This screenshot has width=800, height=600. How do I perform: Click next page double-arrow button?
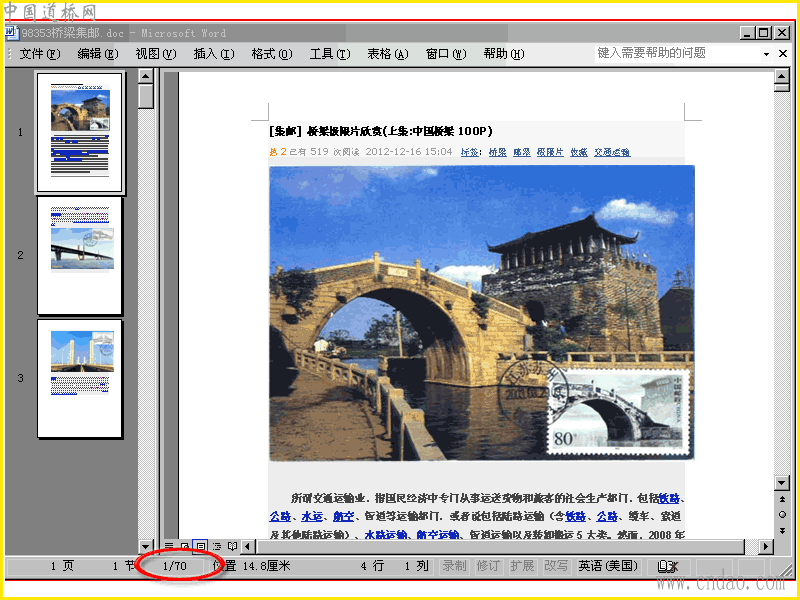[782, 531]
